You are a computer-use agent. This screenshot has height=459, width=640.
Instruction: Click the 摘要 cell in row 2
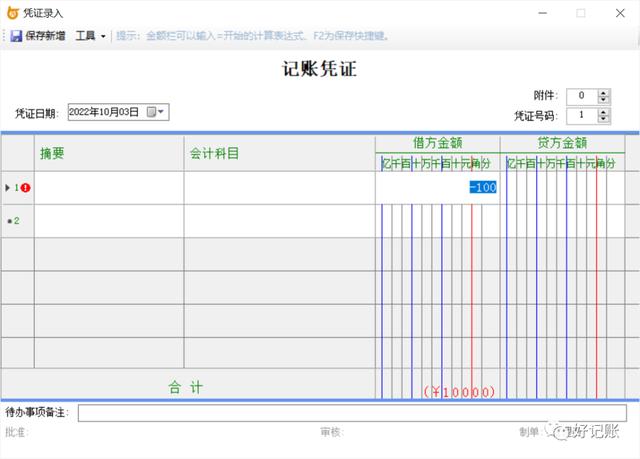click(109, 221)
